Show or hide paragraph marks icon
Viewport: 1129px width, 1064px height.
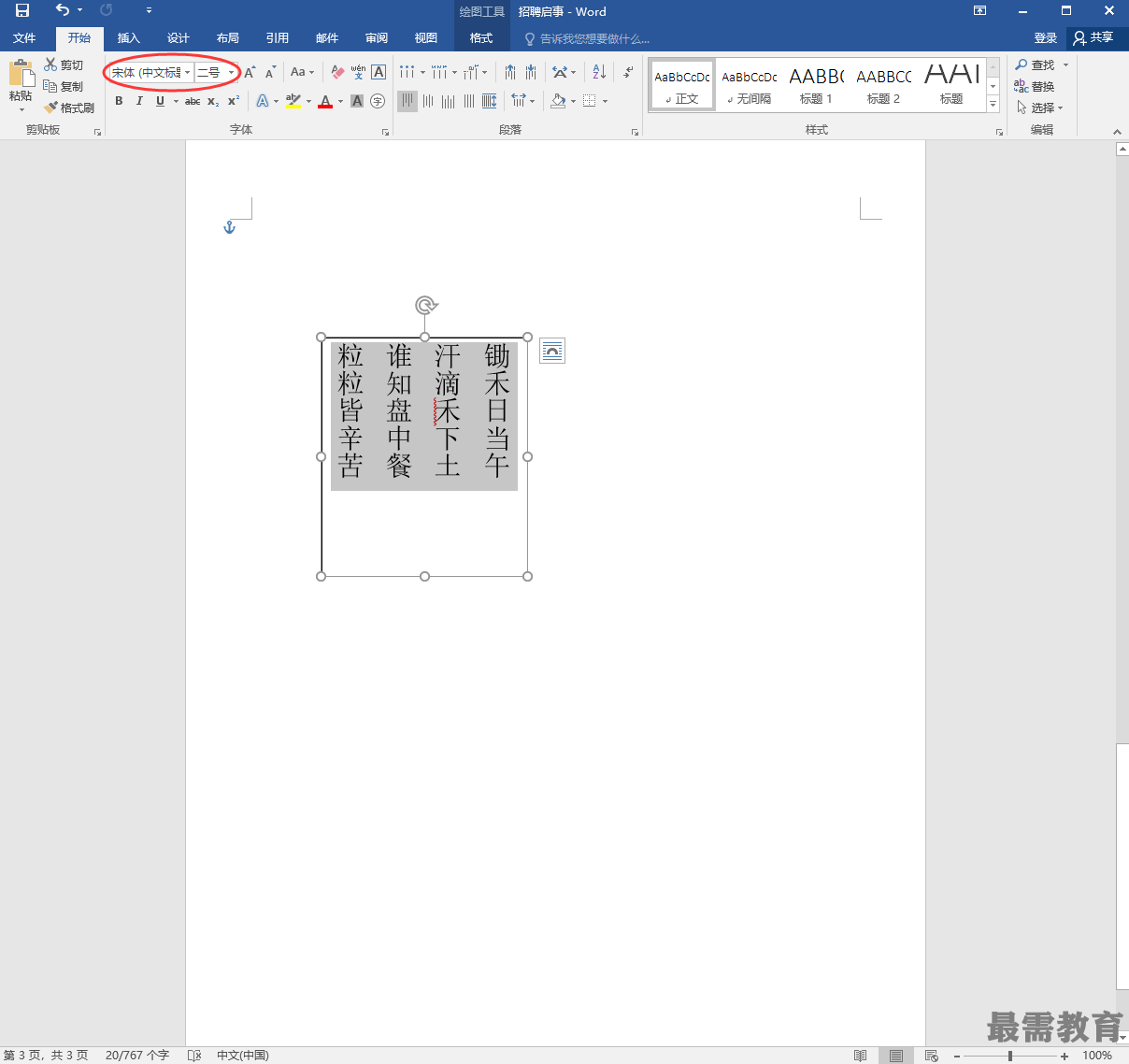pos(628,72)
